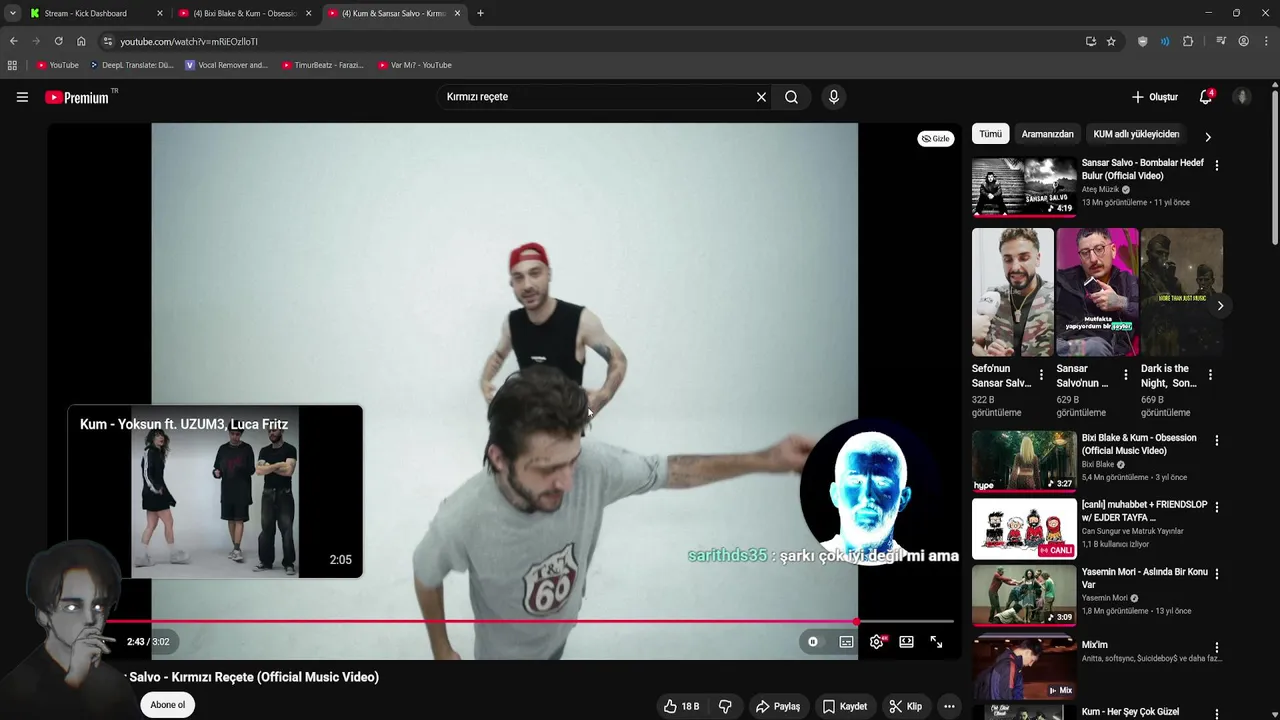This screenshot has width=1280, height=720.
Task: Subscribe with the Abone ol button
Action: point(167,705)
